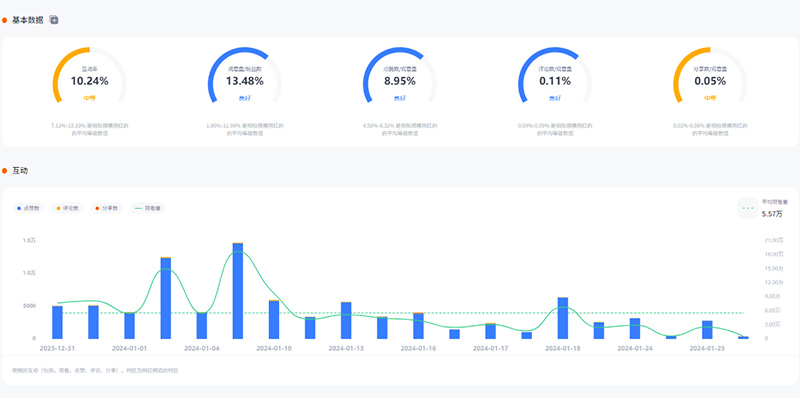
Task: Click the 13.48% gauge
Action: (244, 76)
